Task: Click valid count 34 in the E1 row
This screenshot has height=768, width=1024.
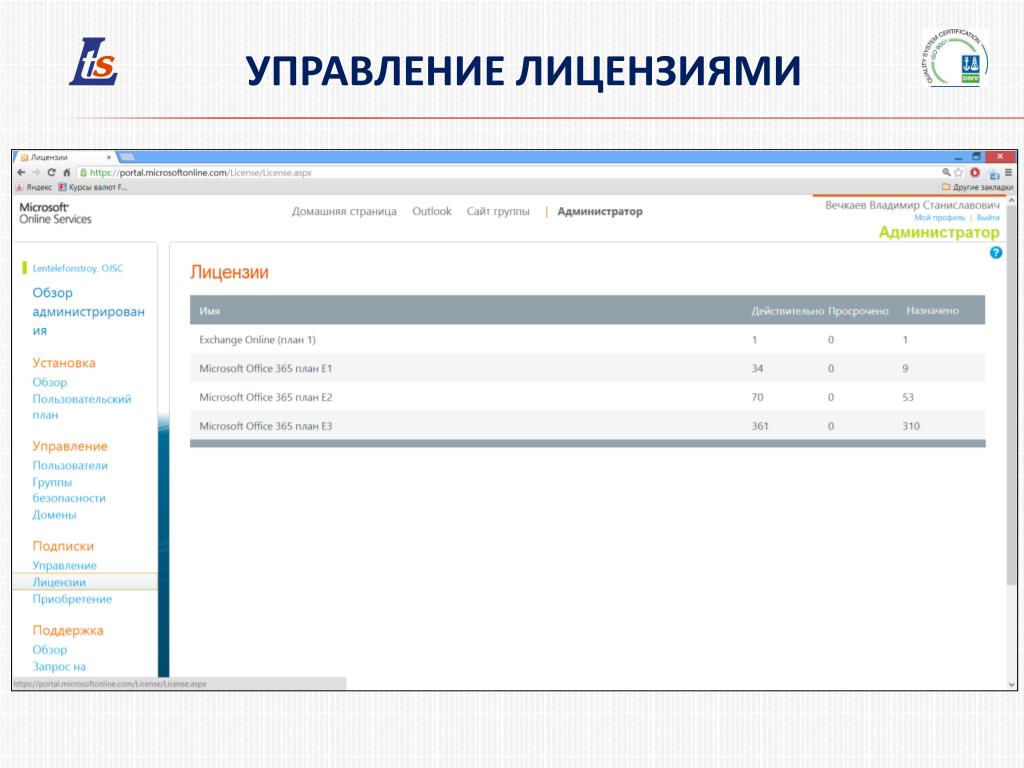Action: (757, 368)
